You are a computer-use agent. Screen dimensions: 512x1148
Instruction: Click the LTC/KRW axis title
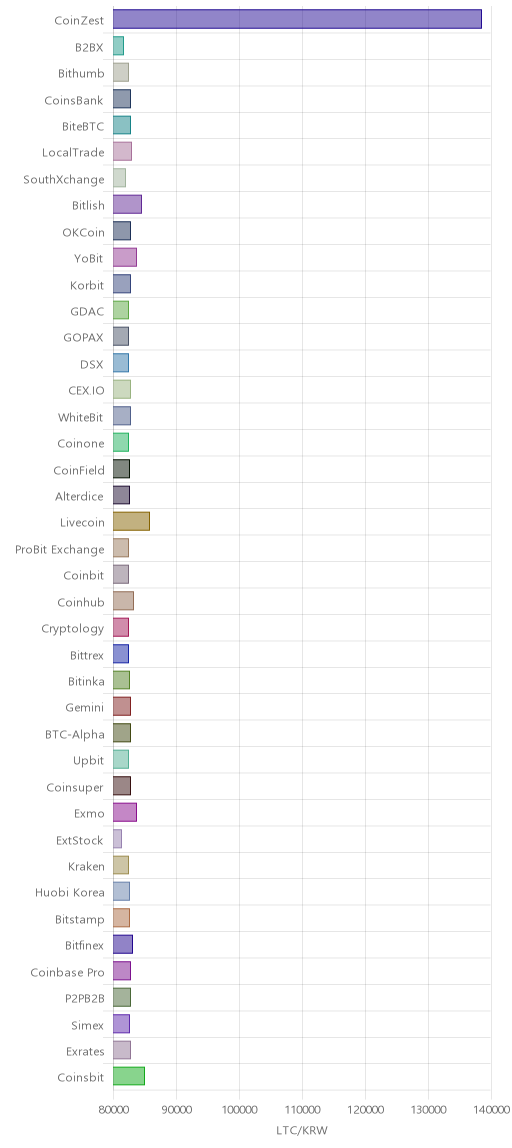[302, 1130]
